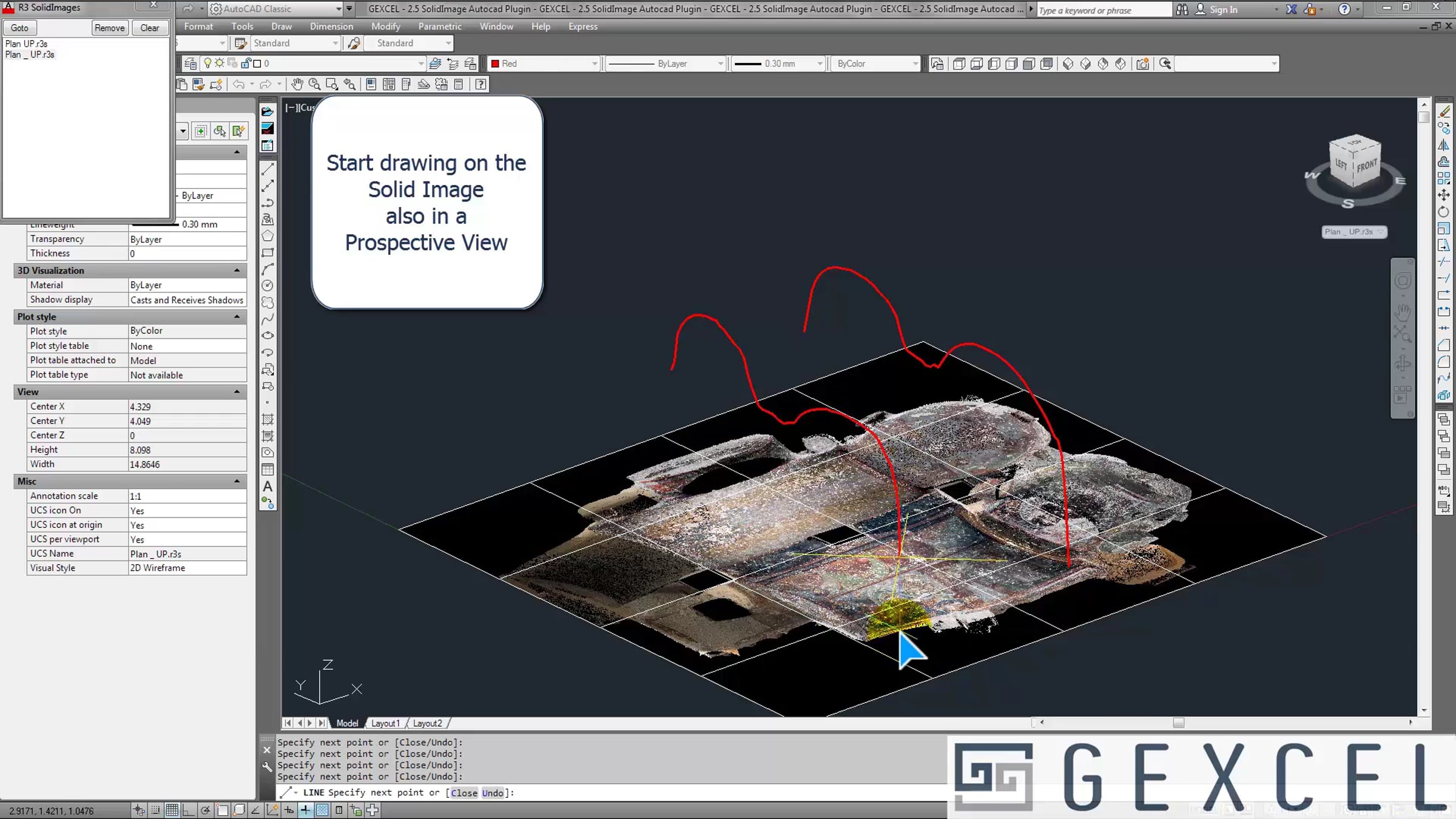Open the Modify menu

tap(385, 27)
